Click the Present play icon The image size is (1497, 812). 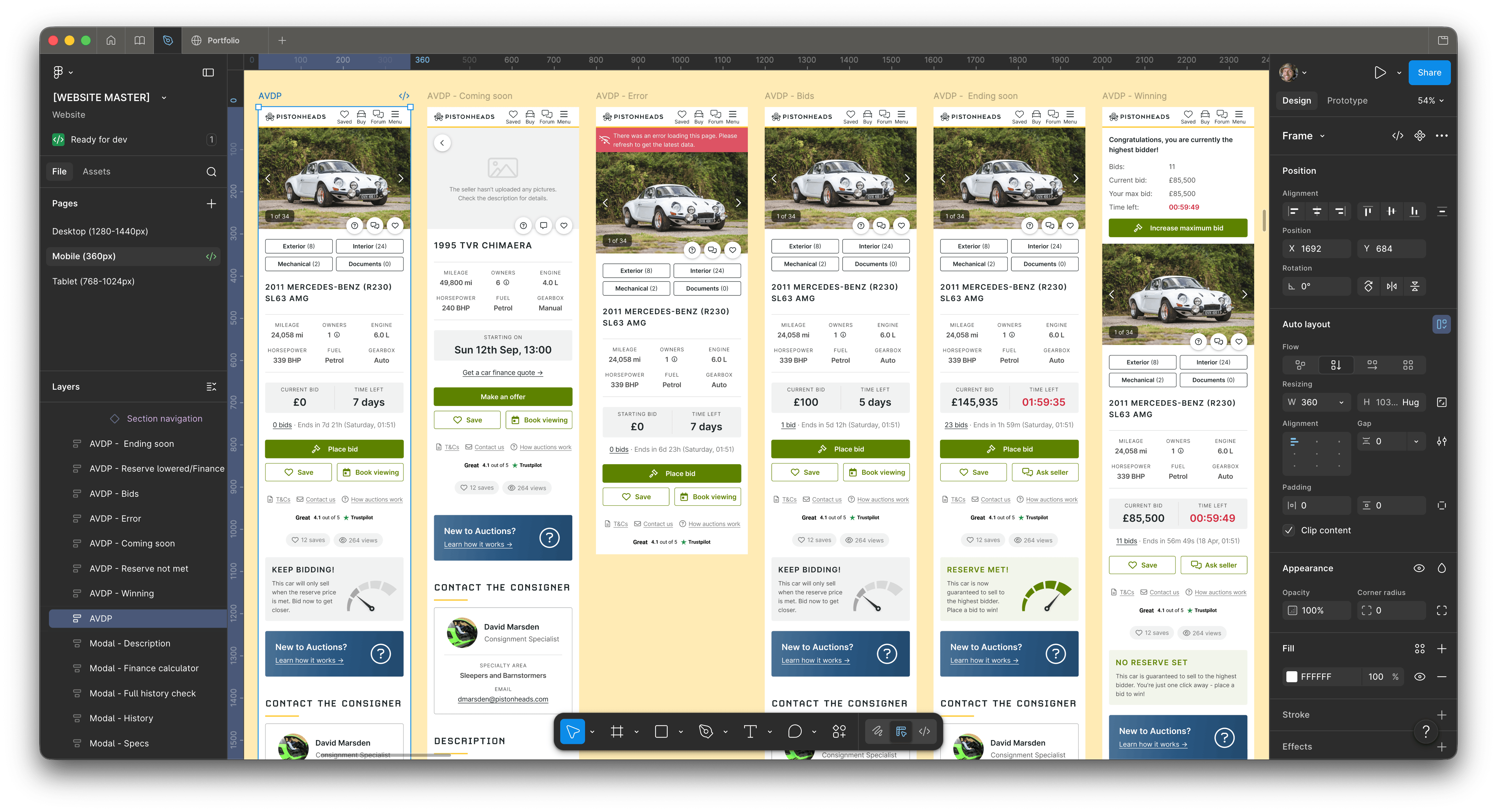coord(1380,72)
